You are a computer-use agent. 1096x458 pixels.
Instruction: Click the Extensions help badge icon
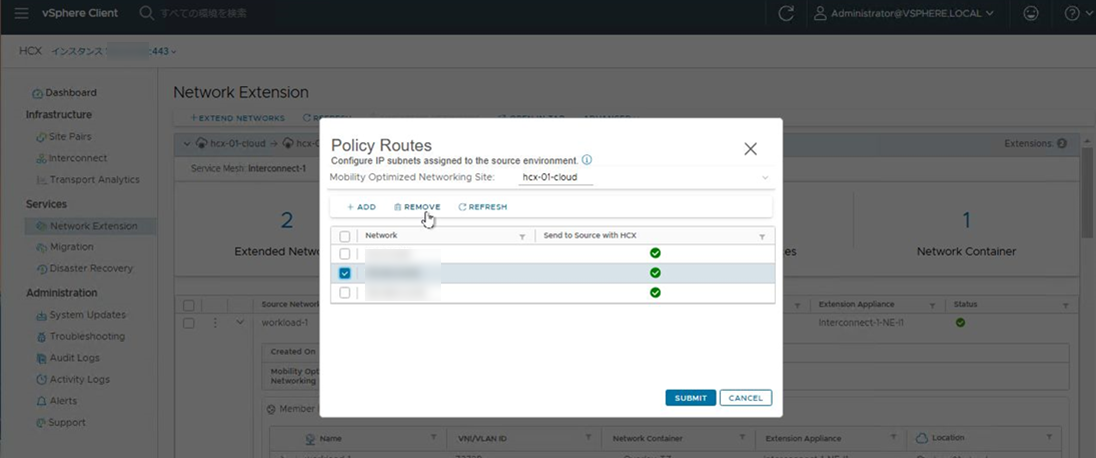click(1062, 143)
